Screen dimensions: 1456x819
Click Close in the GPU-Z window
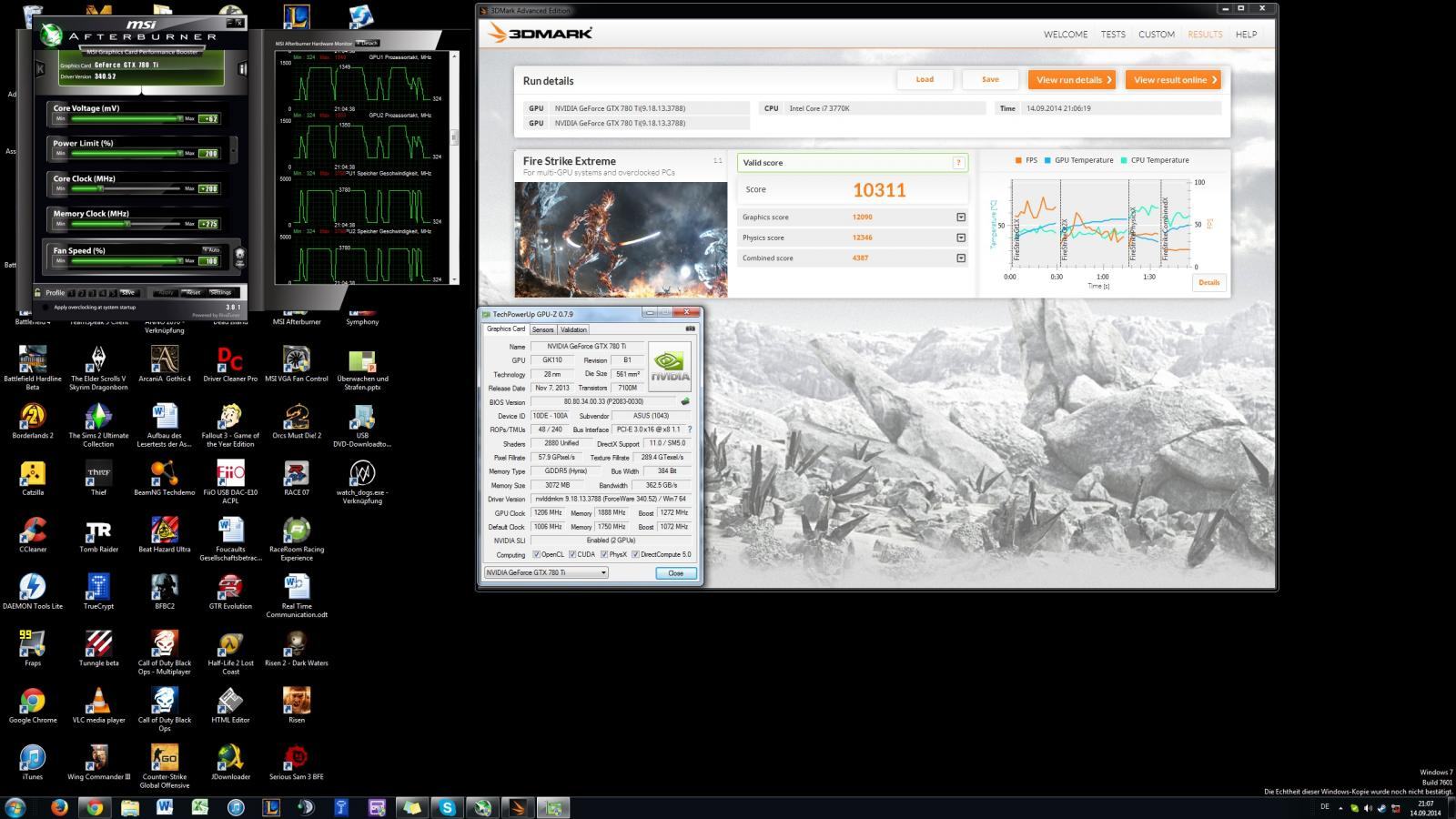pyautogui.click(x=675, y=573)
